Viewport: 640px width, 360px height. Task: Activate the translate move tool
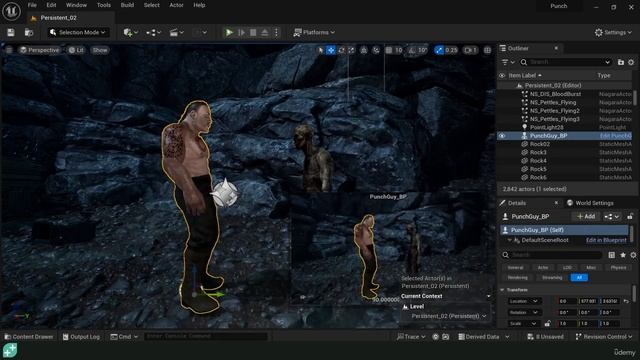pyautogui.click(x=331, y=50)
